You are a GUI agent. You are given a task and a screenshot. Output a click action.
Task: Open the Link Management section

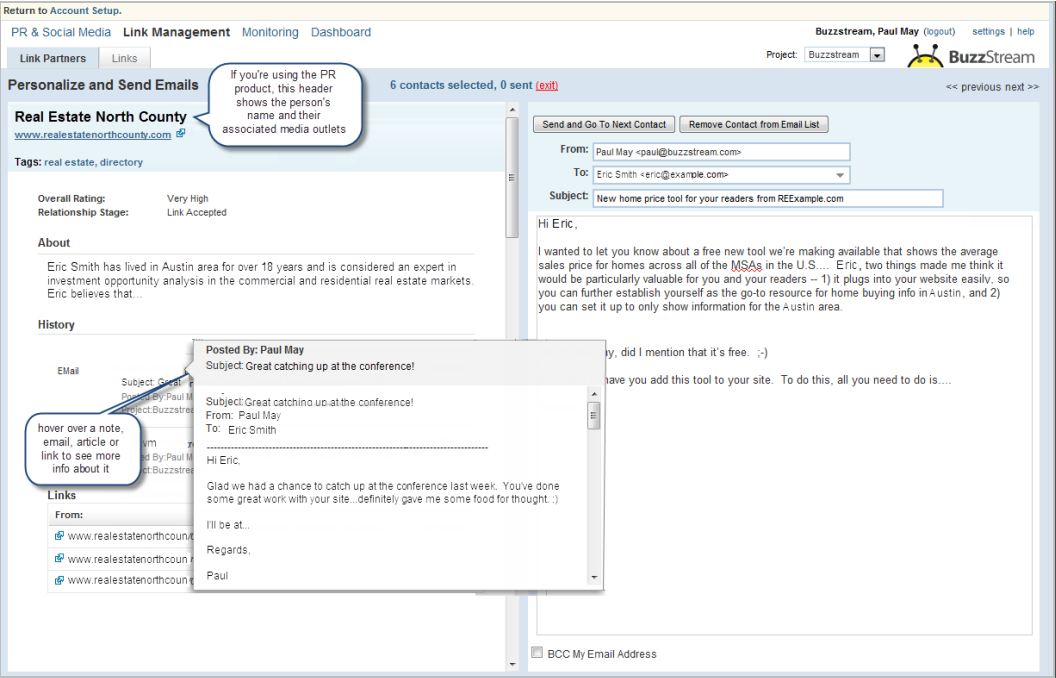click(x=176, y=32)
